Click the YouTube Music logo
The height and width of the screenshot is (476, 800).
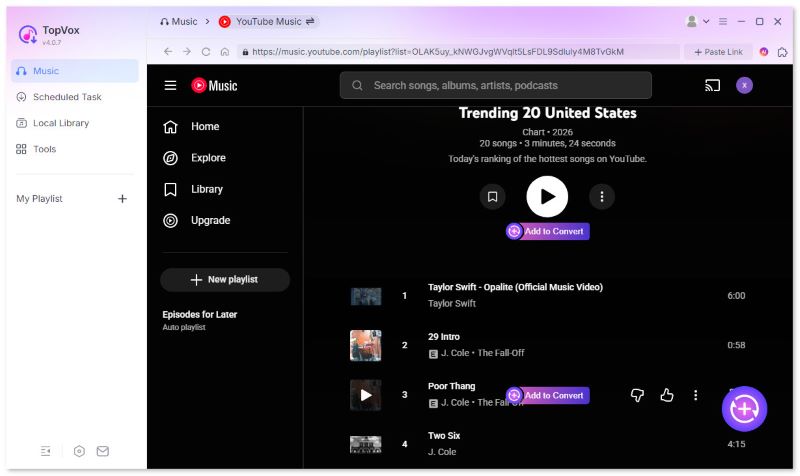pyautogui.click(x=214, y=85)
